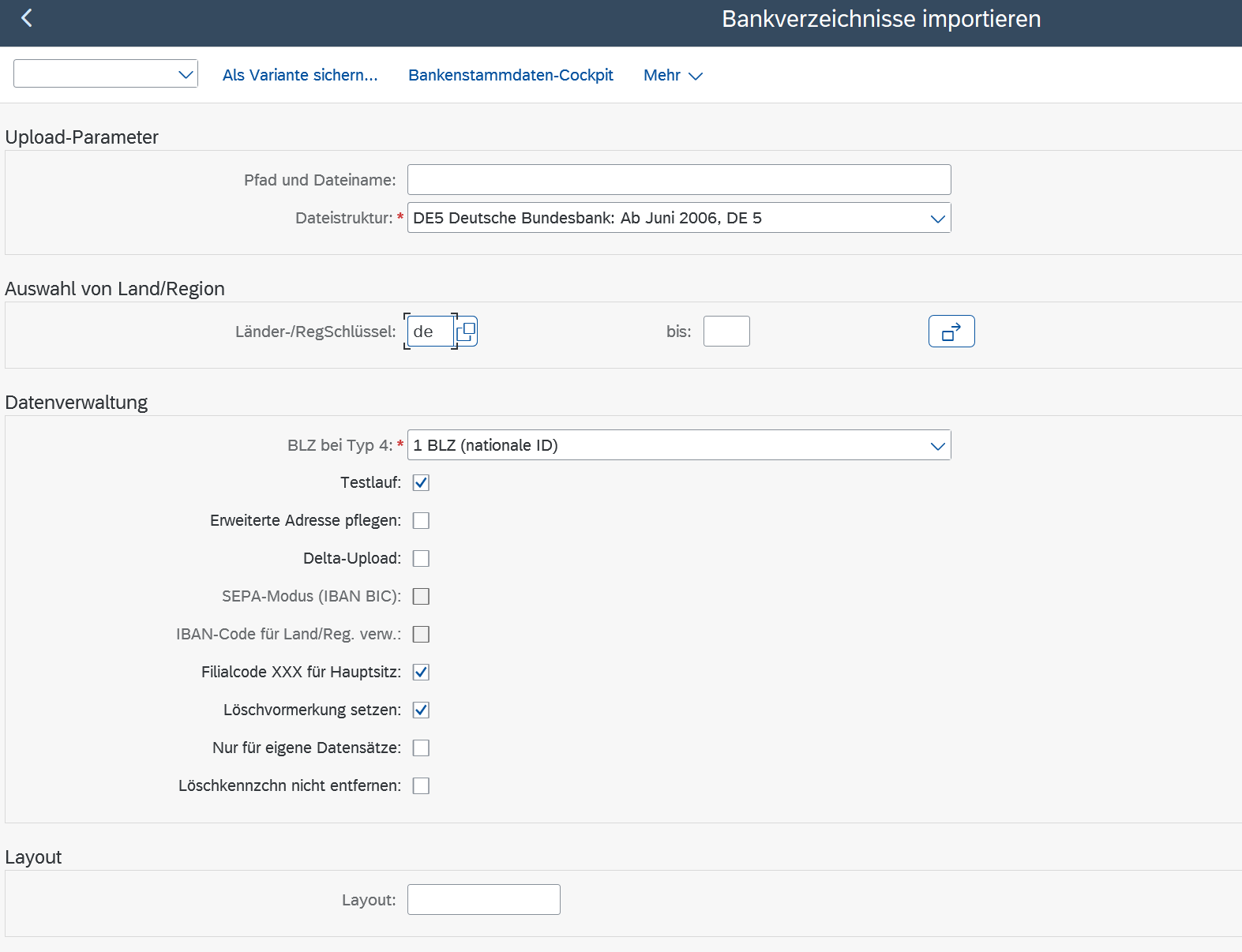This screenshot has width=1242, height=952.
Task: Click into the Layout input field
Action: pyautogui.click(x=483, y=900)
